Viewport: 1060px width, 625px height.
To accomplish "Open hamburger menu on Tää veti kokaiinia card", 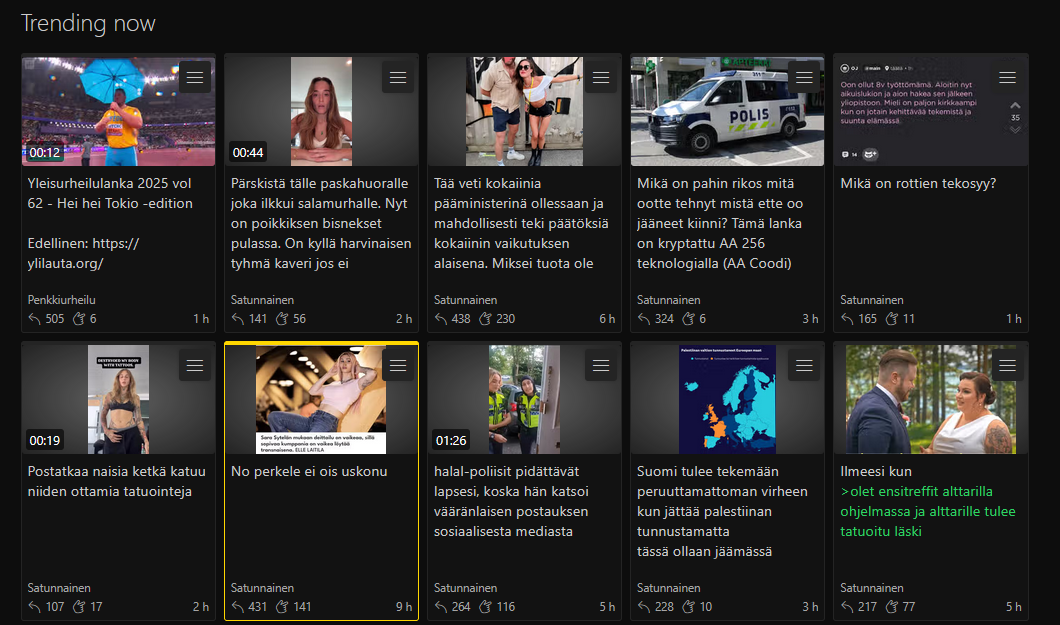I will pyautogui.click(x=601, y=78).
